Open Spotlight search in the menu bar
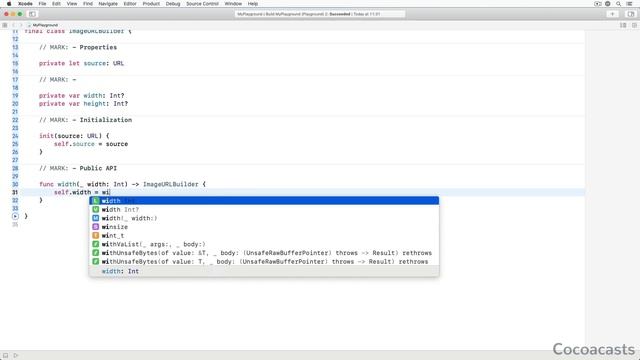 tap(618, 4)
